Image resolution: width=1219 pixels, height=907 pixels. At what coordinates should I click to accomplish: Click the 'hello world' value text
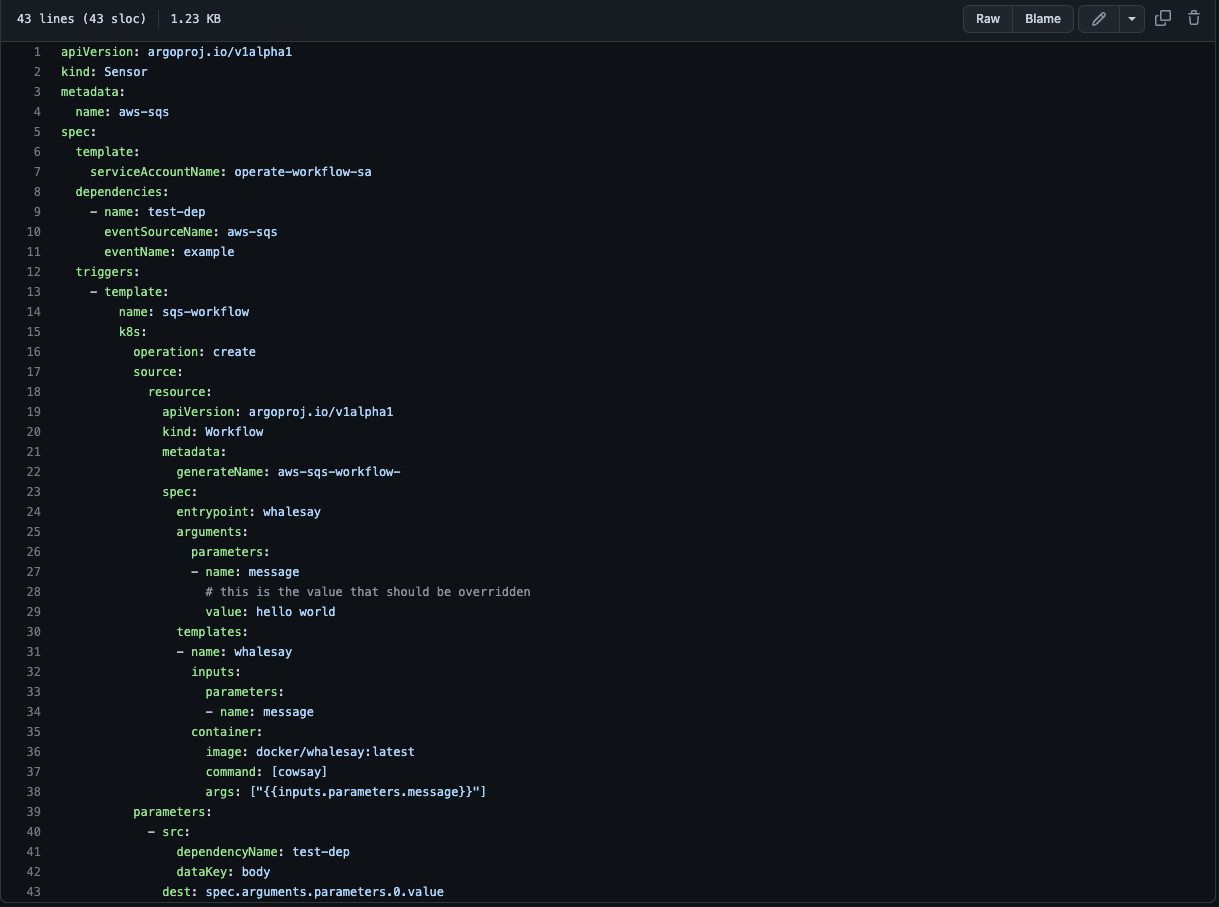[295, 612]
